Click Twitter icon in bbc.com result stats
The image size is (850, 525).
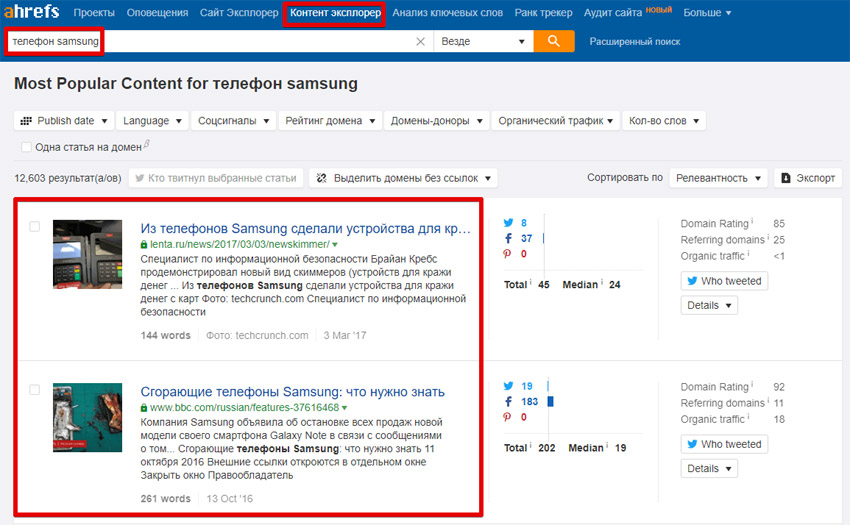coord(508,386)
